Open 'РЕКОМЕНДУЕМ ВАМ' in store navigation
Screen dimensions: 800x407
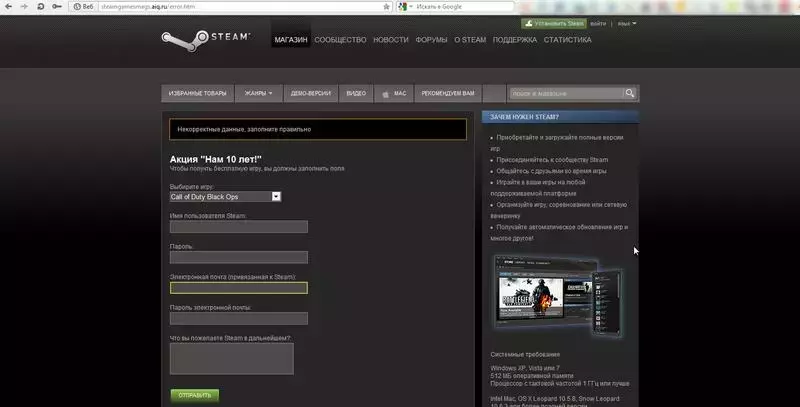tap(448, 93)
